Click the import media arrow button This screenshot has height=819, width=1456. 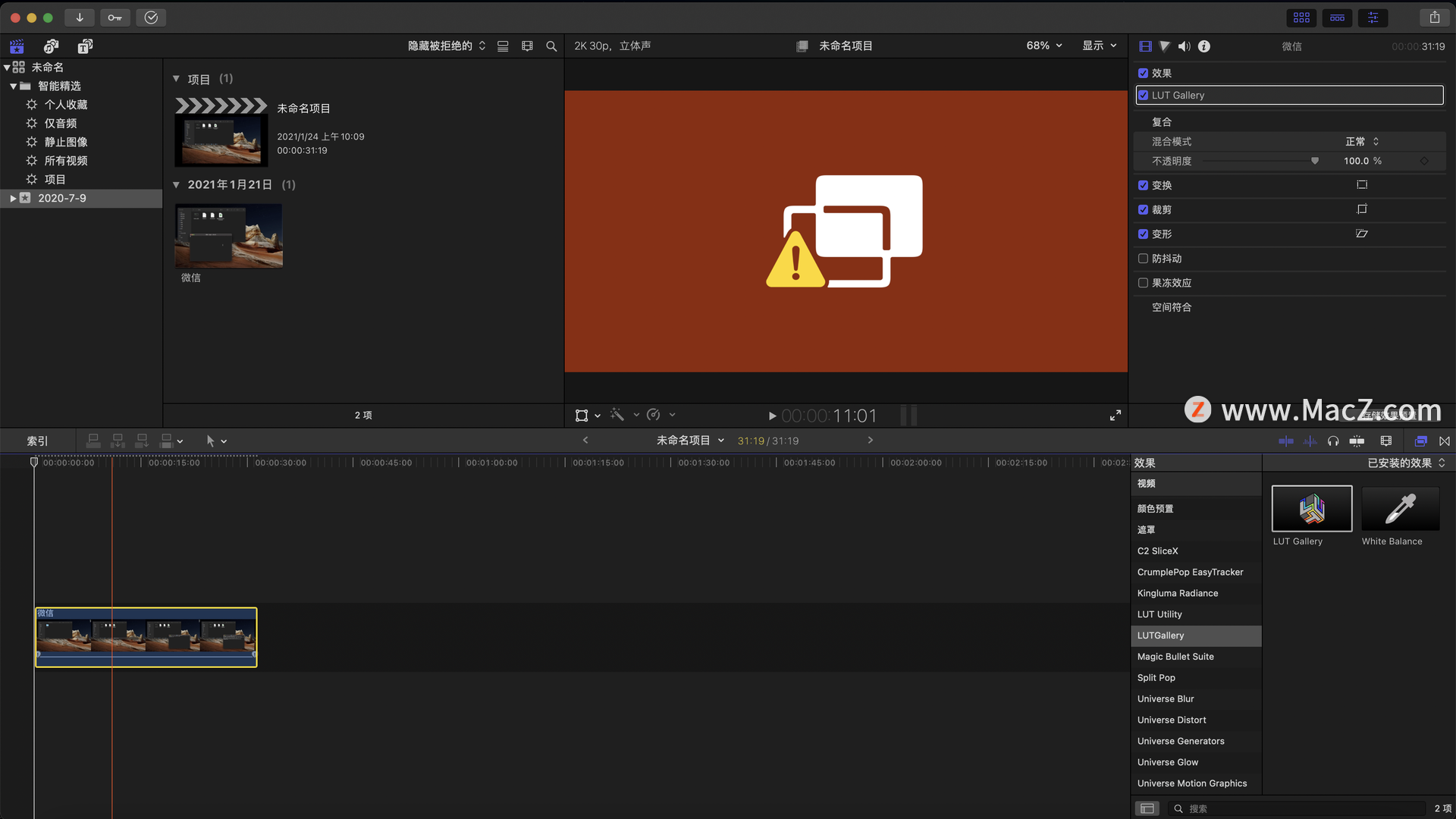[x=80, y=17]
